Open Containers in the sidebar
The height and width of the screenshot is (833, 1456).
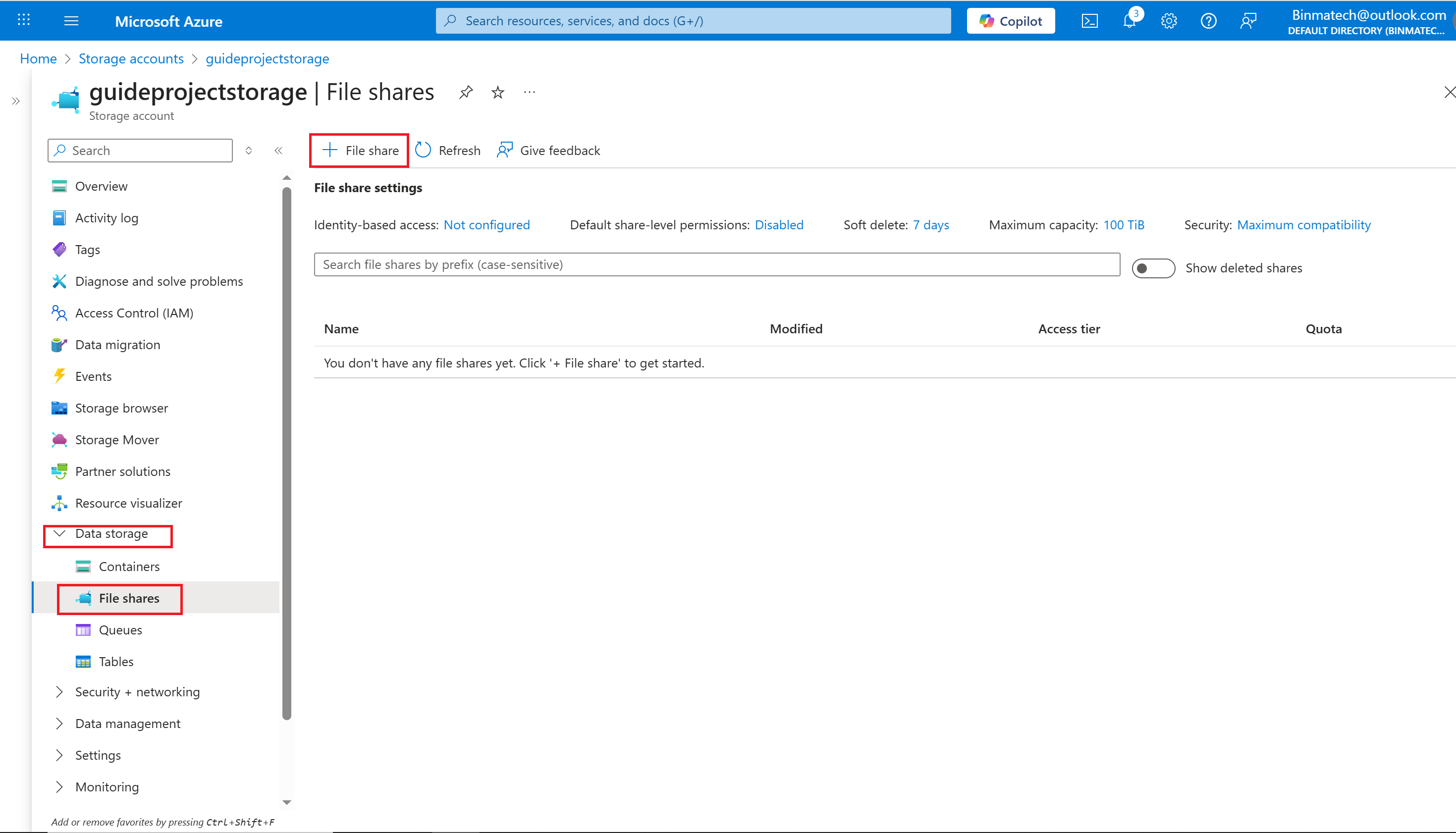point(129,567)
